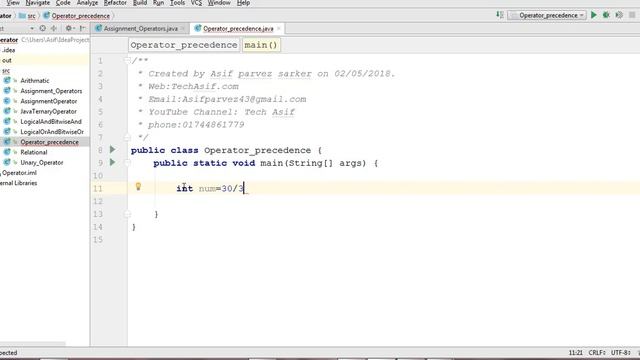Select Assignment_Operators in project tree
Viewport: 640px width, 360px height.
coord(51,91)
